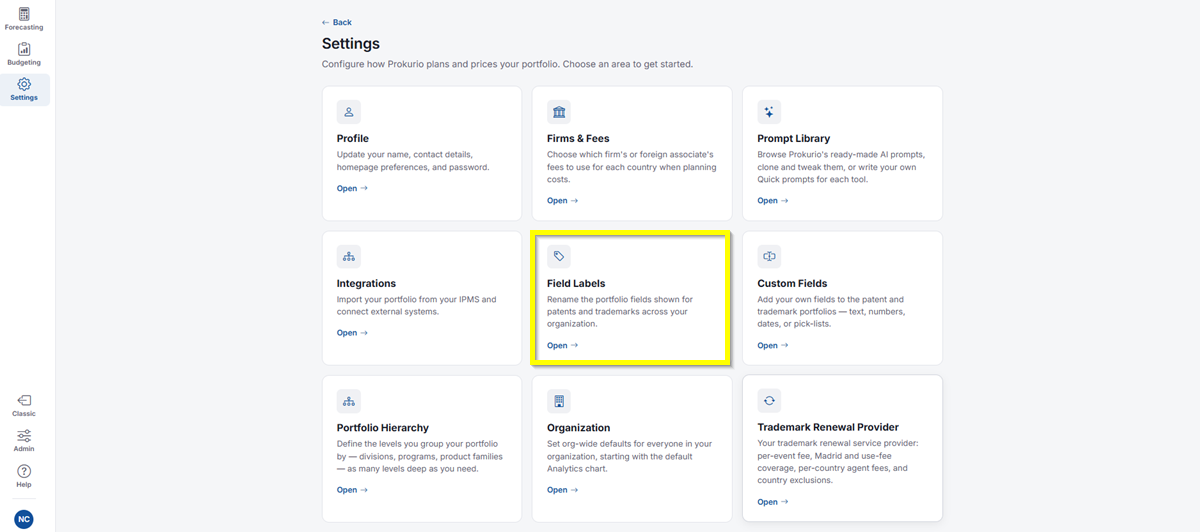Select the Integrations heading
The height and width of the screenshot is (532, 1200).
366,284
